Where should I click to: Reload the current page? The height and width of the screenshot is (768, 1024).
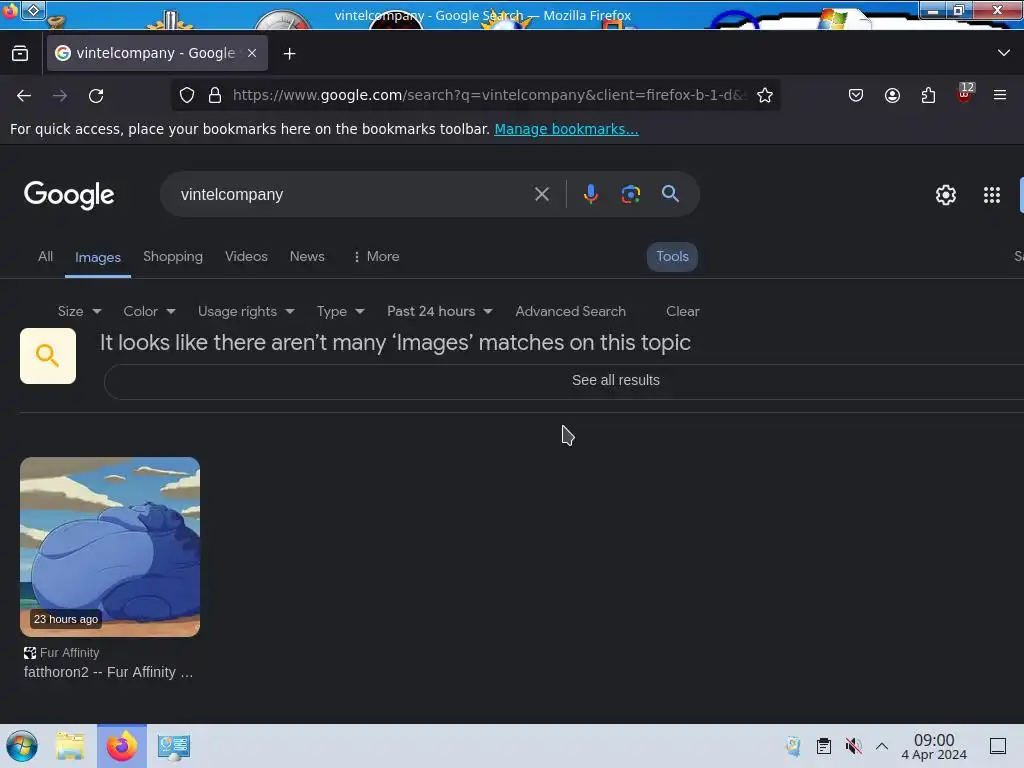[x=96, y=95]
